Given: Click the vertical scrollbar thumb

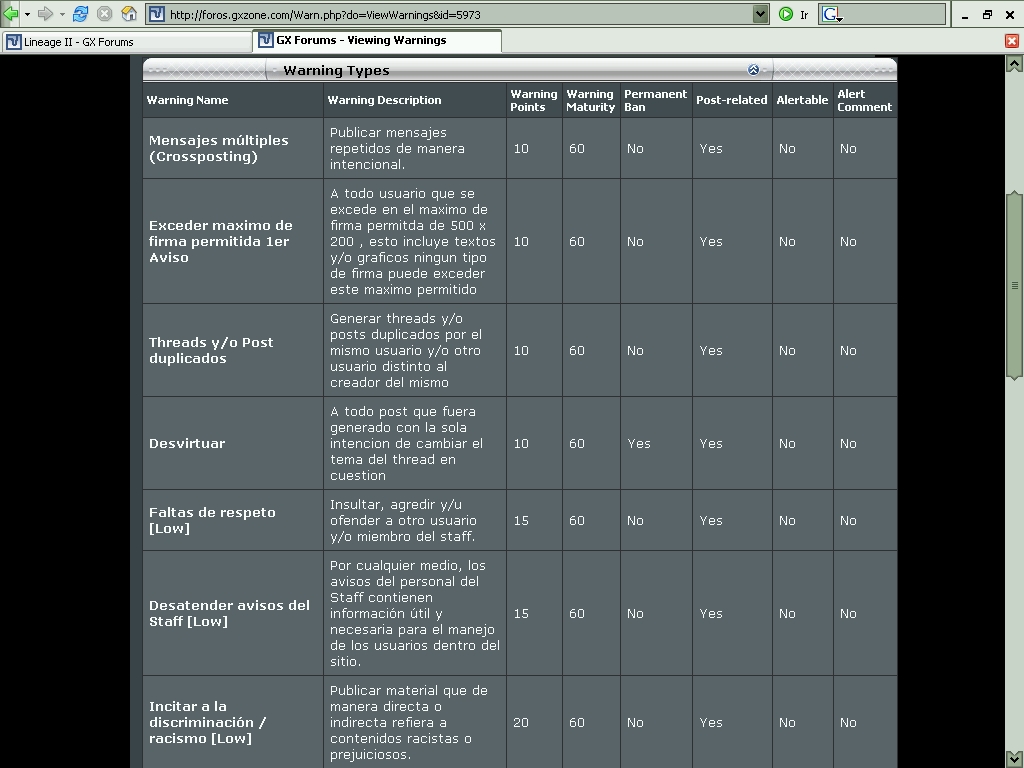Looking at the screenshot, I should pyautogui.click(x=1014, y=285).
